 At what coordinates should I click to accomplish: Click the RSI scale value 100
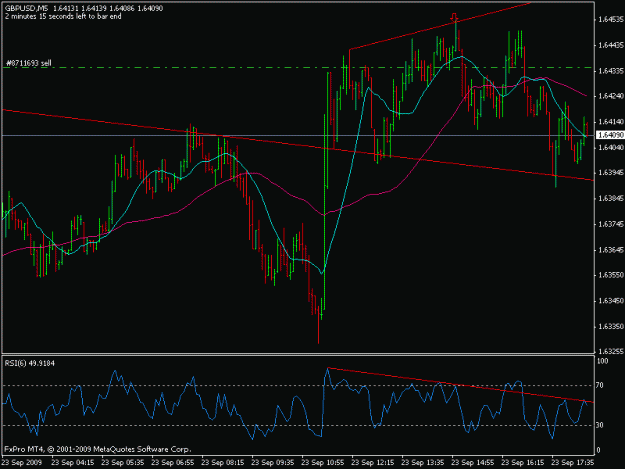(x=602, y=361)
